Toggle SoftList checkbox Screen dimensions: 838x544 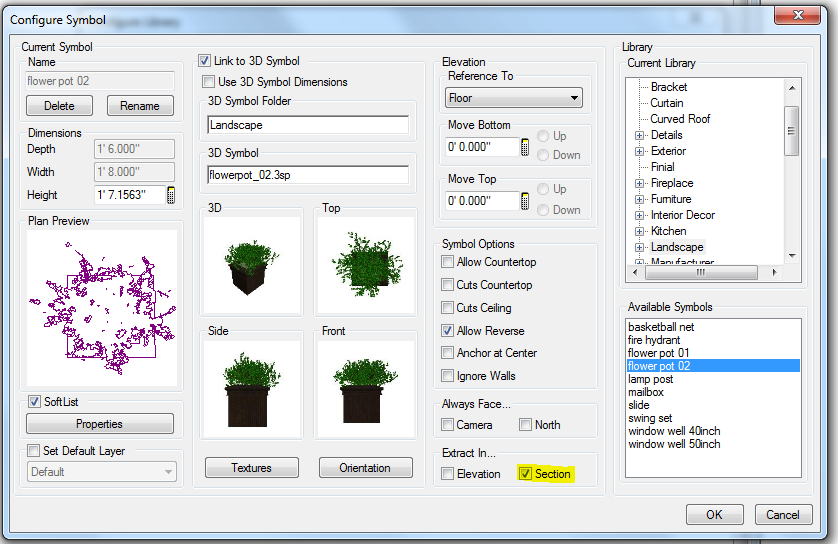tap(34, 401)
